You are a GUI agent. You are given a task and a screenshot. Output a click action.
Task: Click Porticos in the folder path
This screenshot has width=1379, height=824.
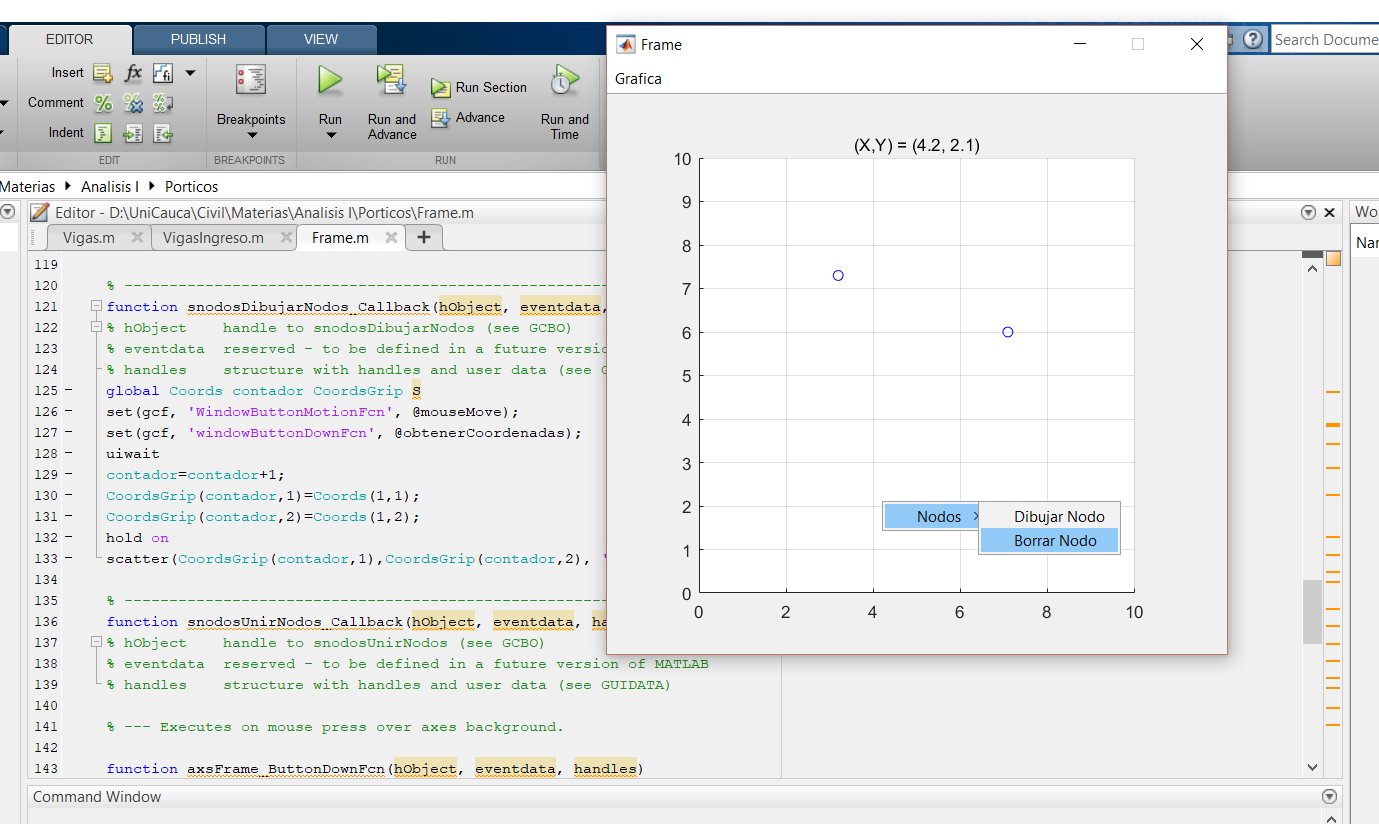pyautogui.click(x=191, y=187)
